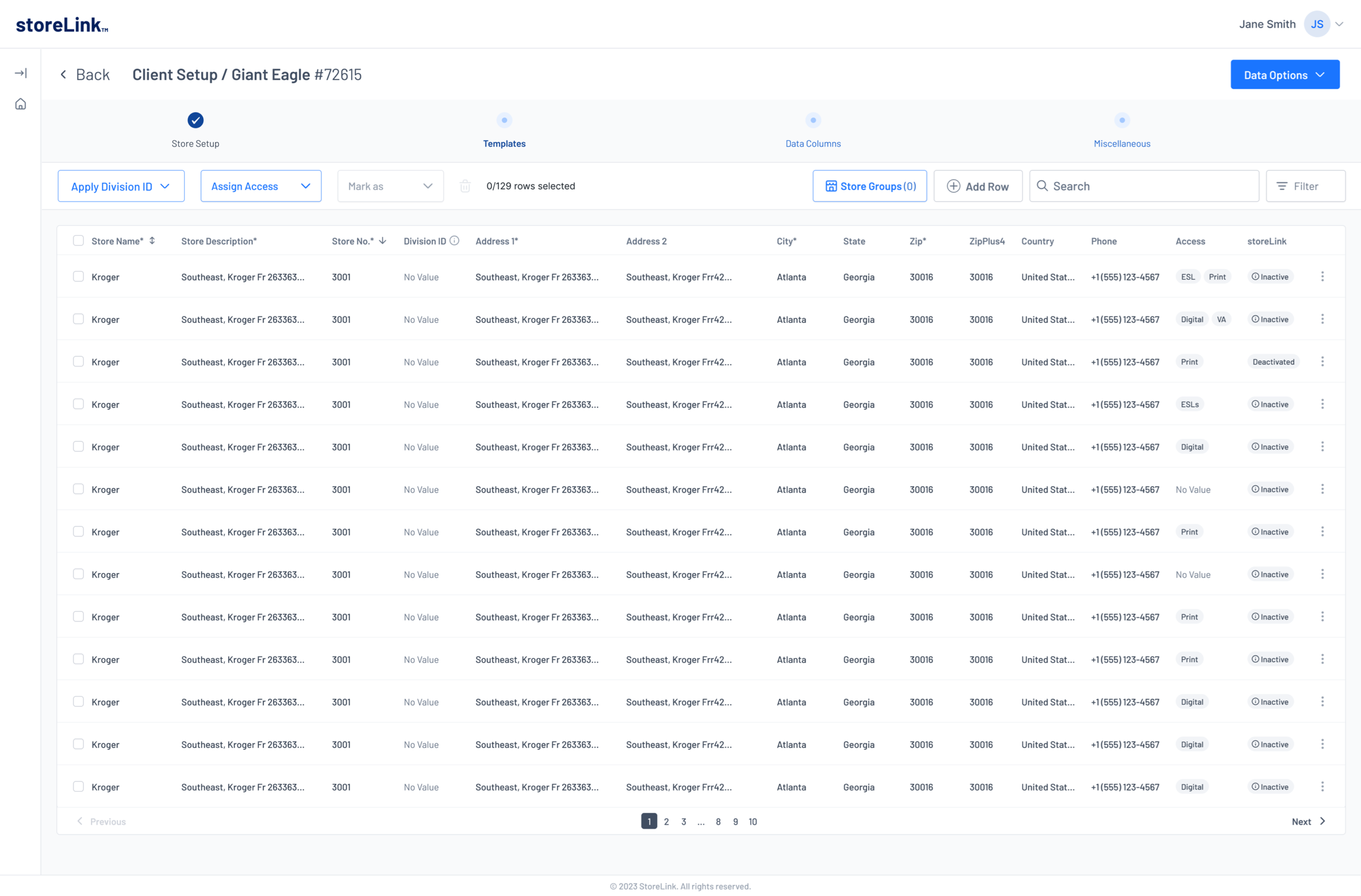Open the Home icon in sidebar
Screen dimensions: 1361x896
(21, 104)
